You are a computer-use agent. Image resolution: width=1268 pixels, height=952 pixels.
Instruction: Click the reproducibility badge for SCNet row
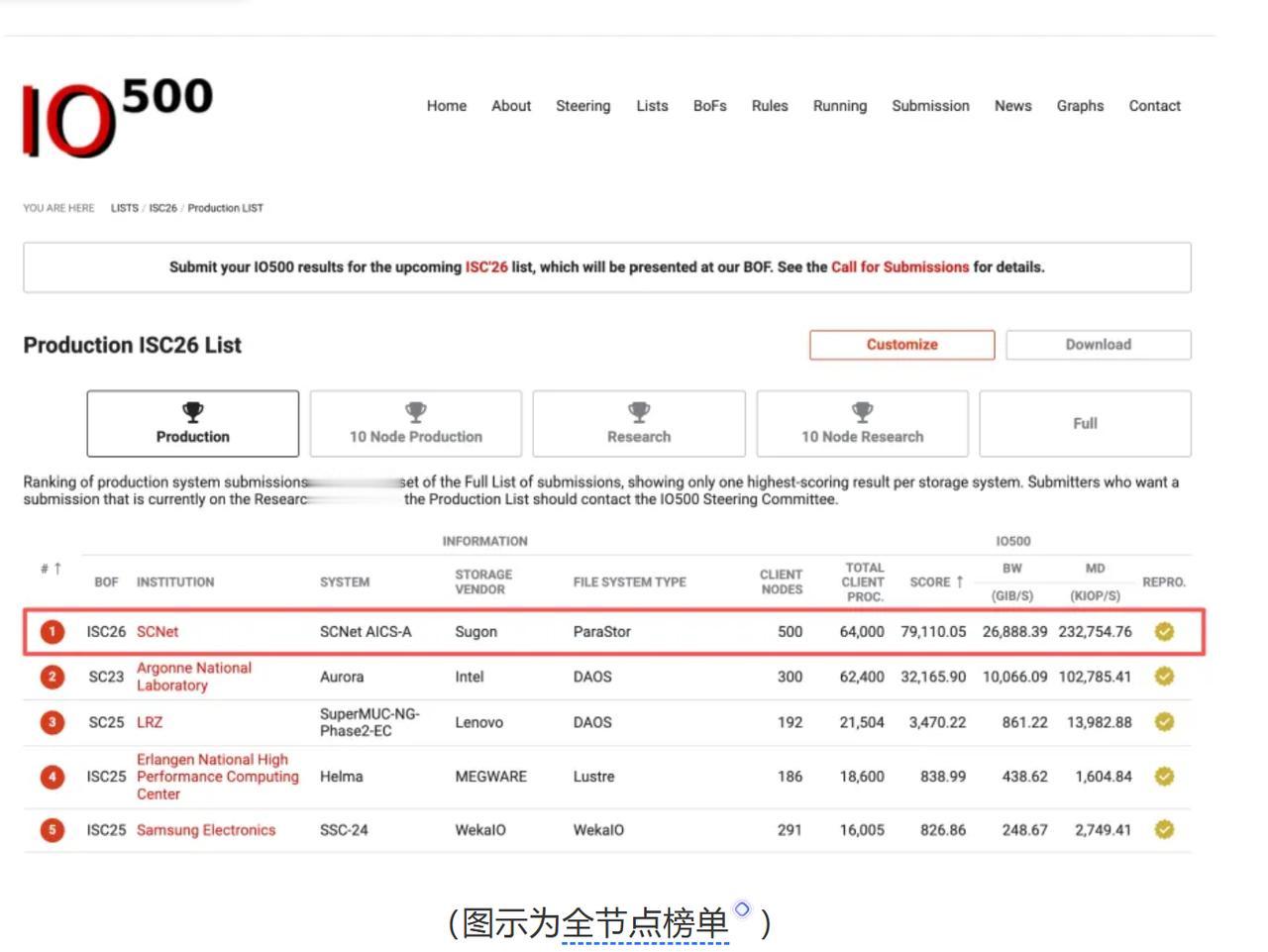click(1165, 631)
